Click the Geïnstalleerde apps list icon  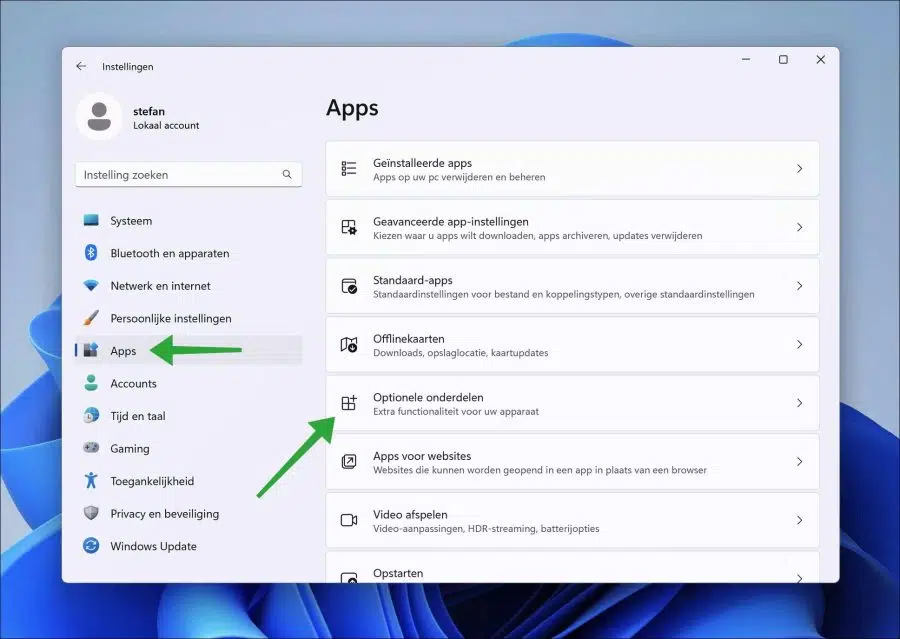point(349,168)
